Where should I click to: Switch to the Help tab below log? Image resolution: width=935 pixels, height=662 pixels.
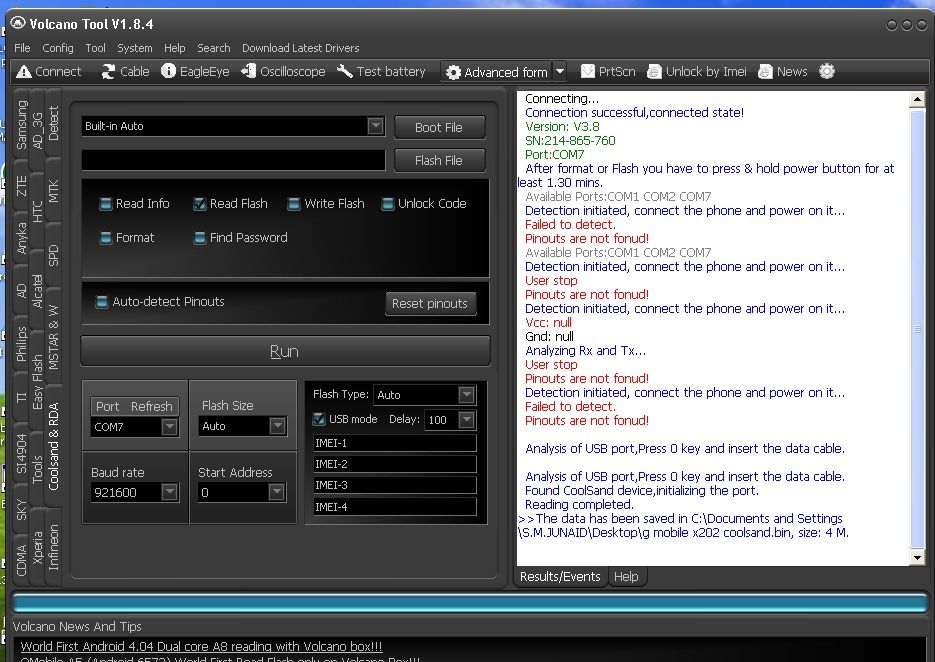[626, 577]
